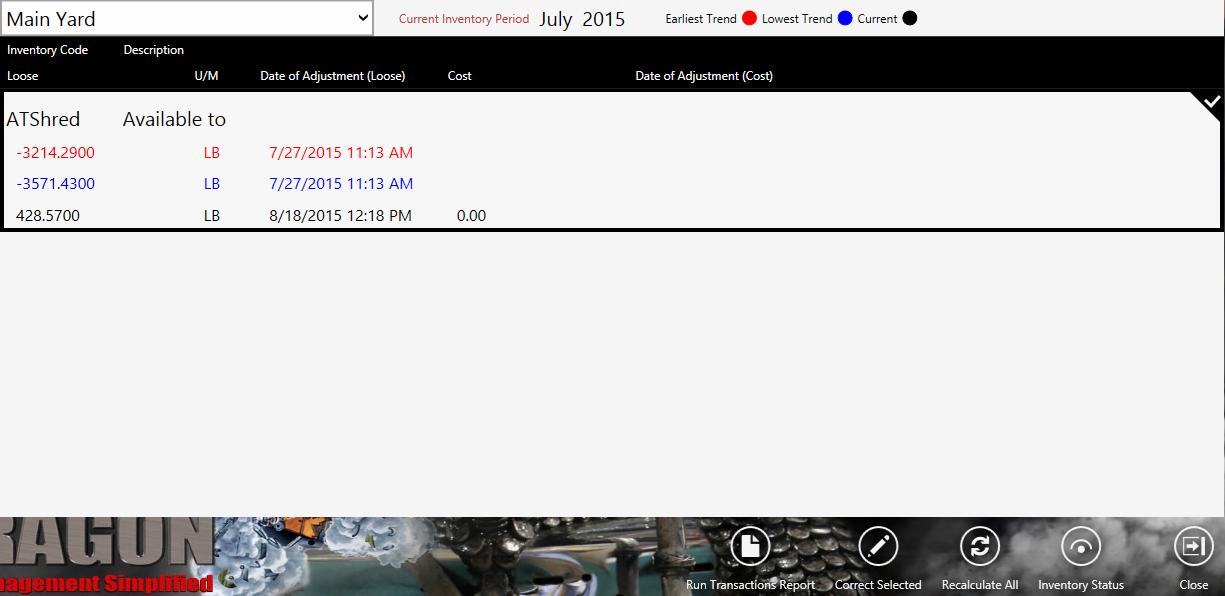Click the U/M column header
1225x596 pixels.
coord(206,76)
